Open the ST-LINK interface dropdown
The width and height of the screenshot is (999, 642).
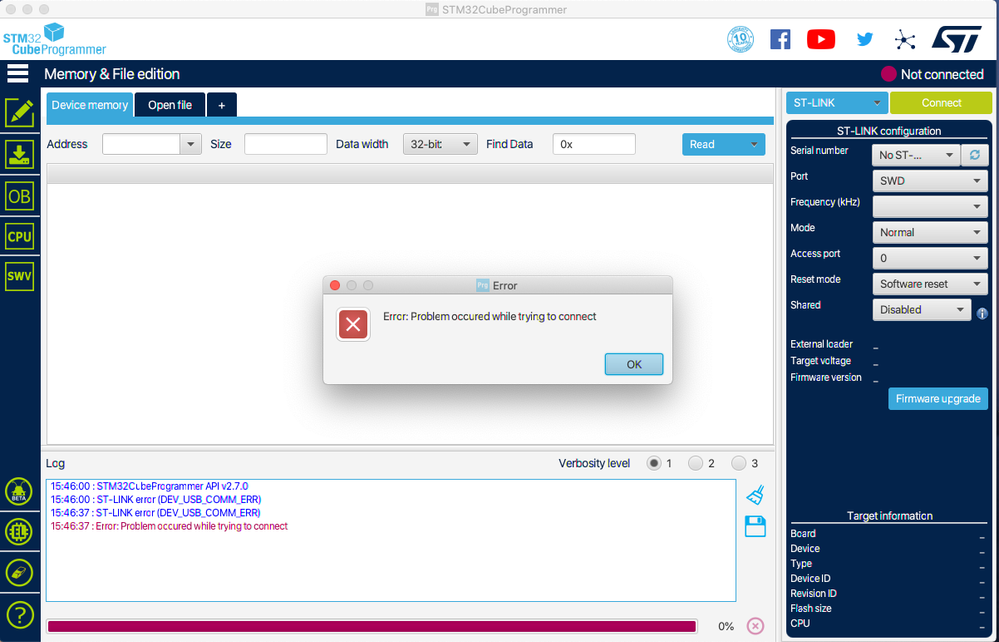(837, 103)
